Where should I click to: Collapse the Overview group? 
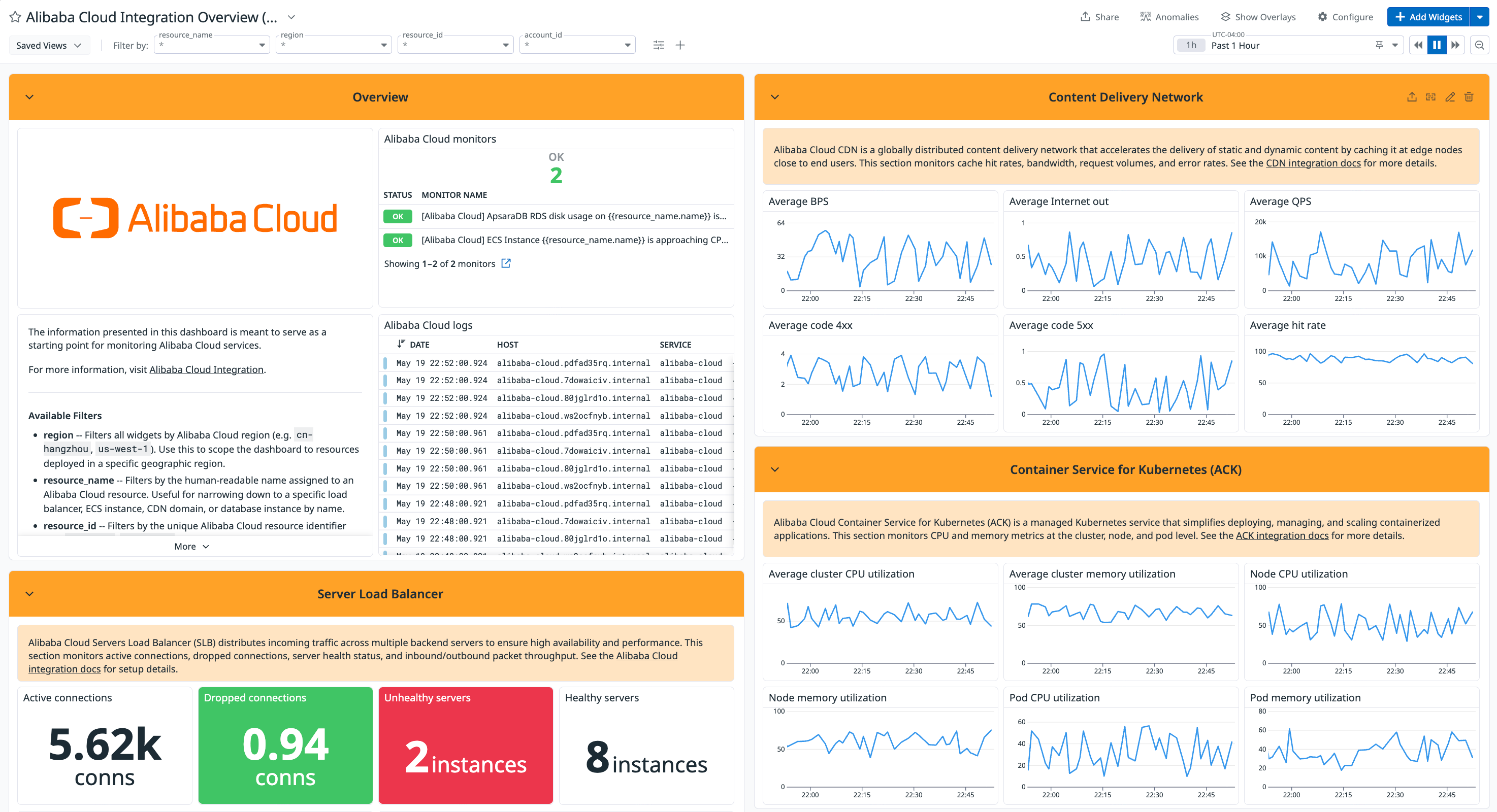(29, 97)
